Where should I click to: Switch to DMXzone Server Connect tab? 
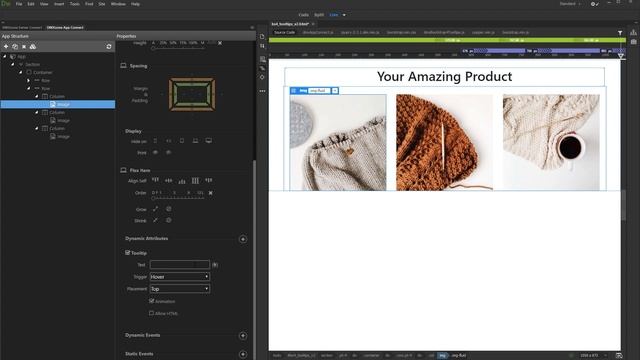click(x=22, y=28)
